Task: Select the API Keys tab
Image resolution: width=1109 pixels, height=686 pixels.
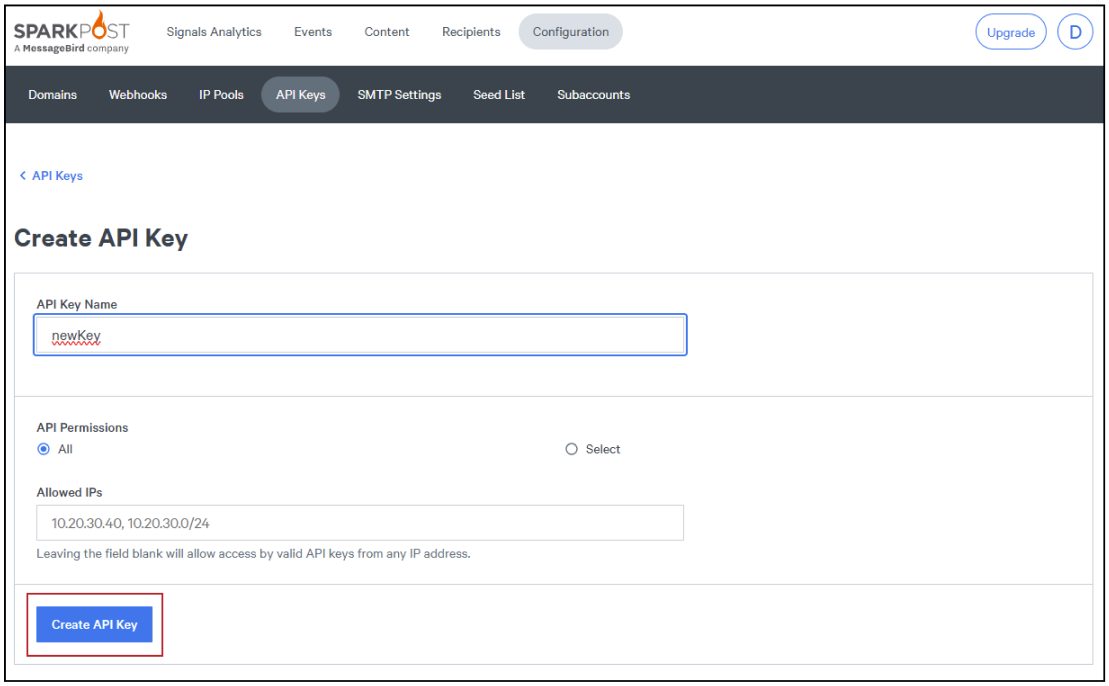Action: point(301,95)
